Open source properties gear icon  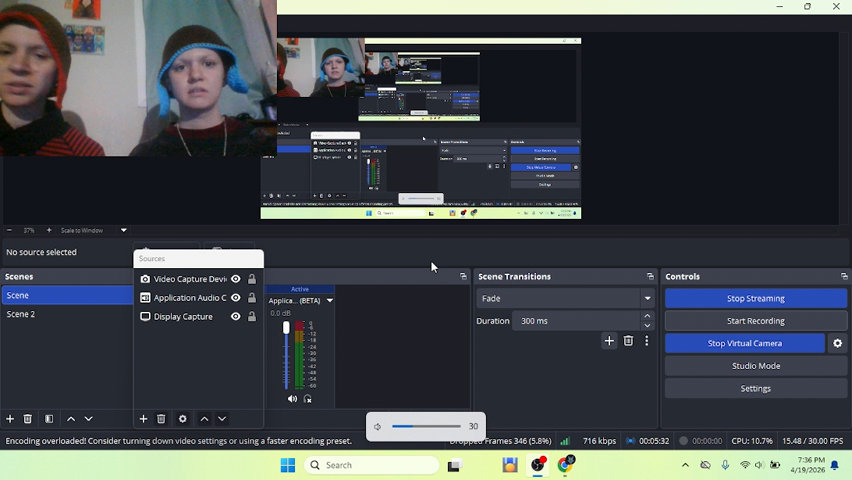(x=183, y=419)
